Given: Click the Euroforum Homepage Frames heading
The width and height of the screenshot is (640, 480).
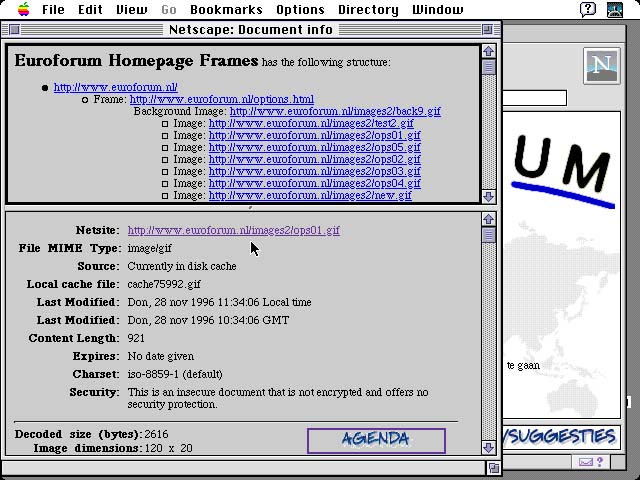Looking at the screenshot, I should pos(136,61).
